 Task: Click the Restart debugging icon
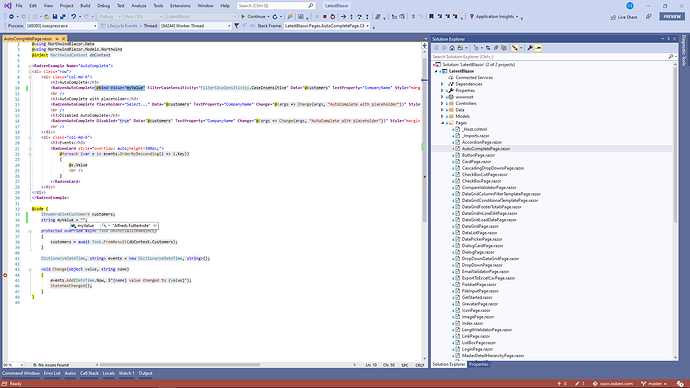pyautogui.click(x=332, y=16)
